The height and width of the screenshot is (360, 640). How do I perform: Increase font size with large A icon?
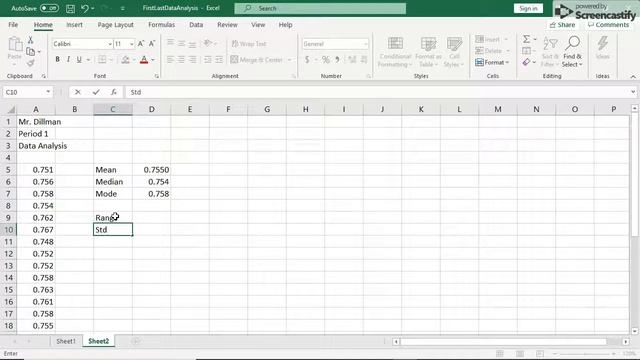pos(141,44)
